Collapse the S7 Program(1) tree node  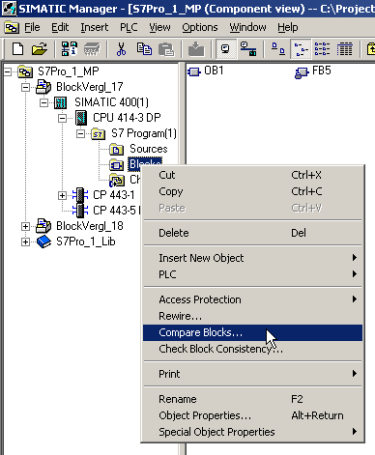click(x=80, y=134)
